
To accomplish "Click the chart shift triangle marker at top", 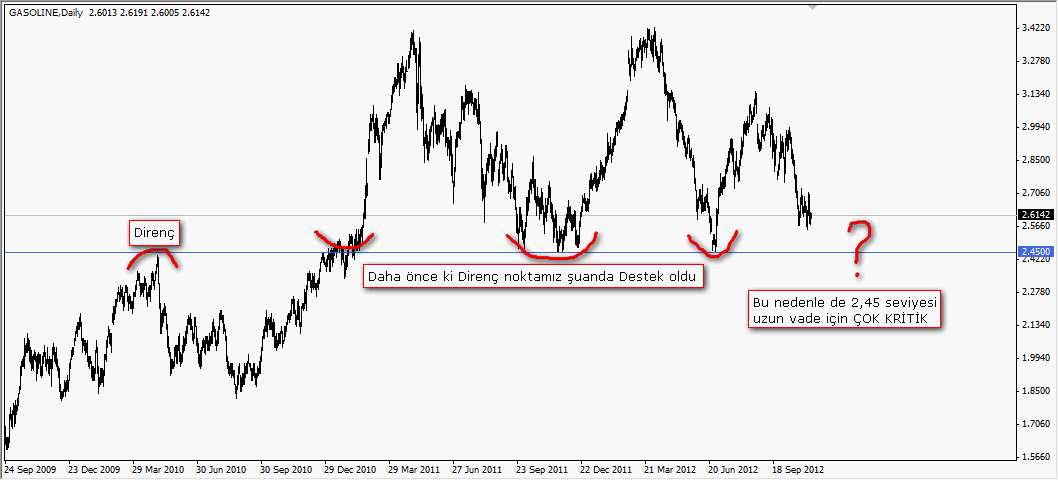I will pyautogui.click(x=814, y=6).
